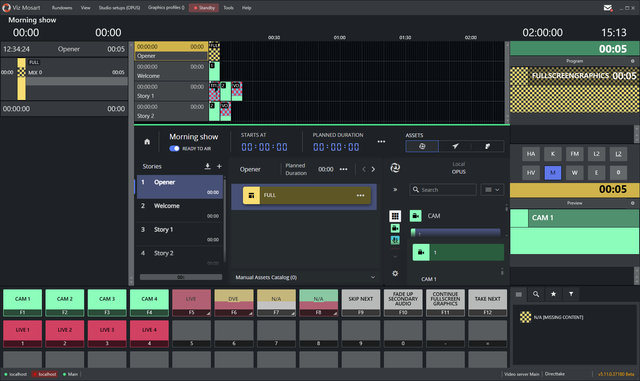This screenshot has width=640, height=381.
Task: Toggle the Ready To Air switch
Action: (x=174, y=149)
